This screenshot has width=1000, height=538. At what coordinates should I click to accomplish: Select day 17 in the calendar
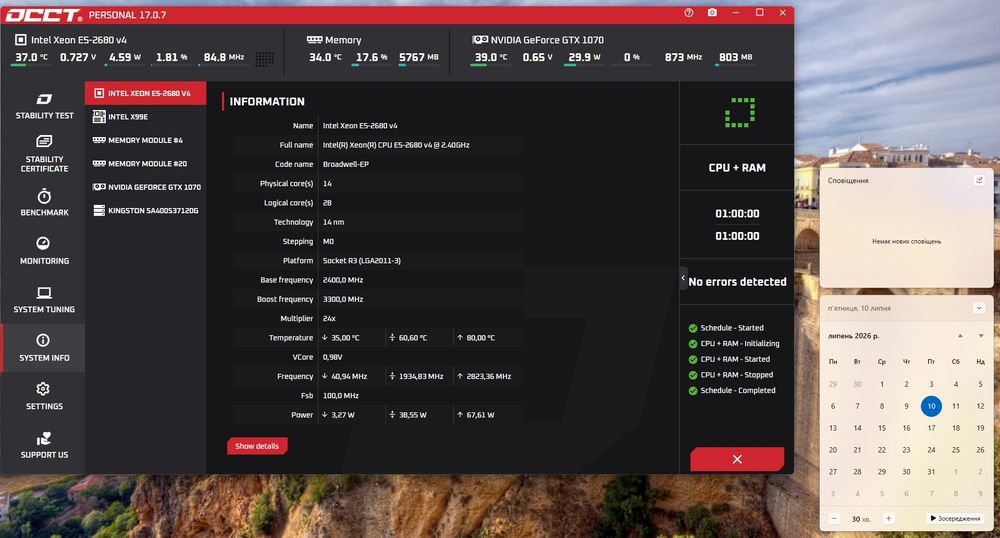pos(931,428)
